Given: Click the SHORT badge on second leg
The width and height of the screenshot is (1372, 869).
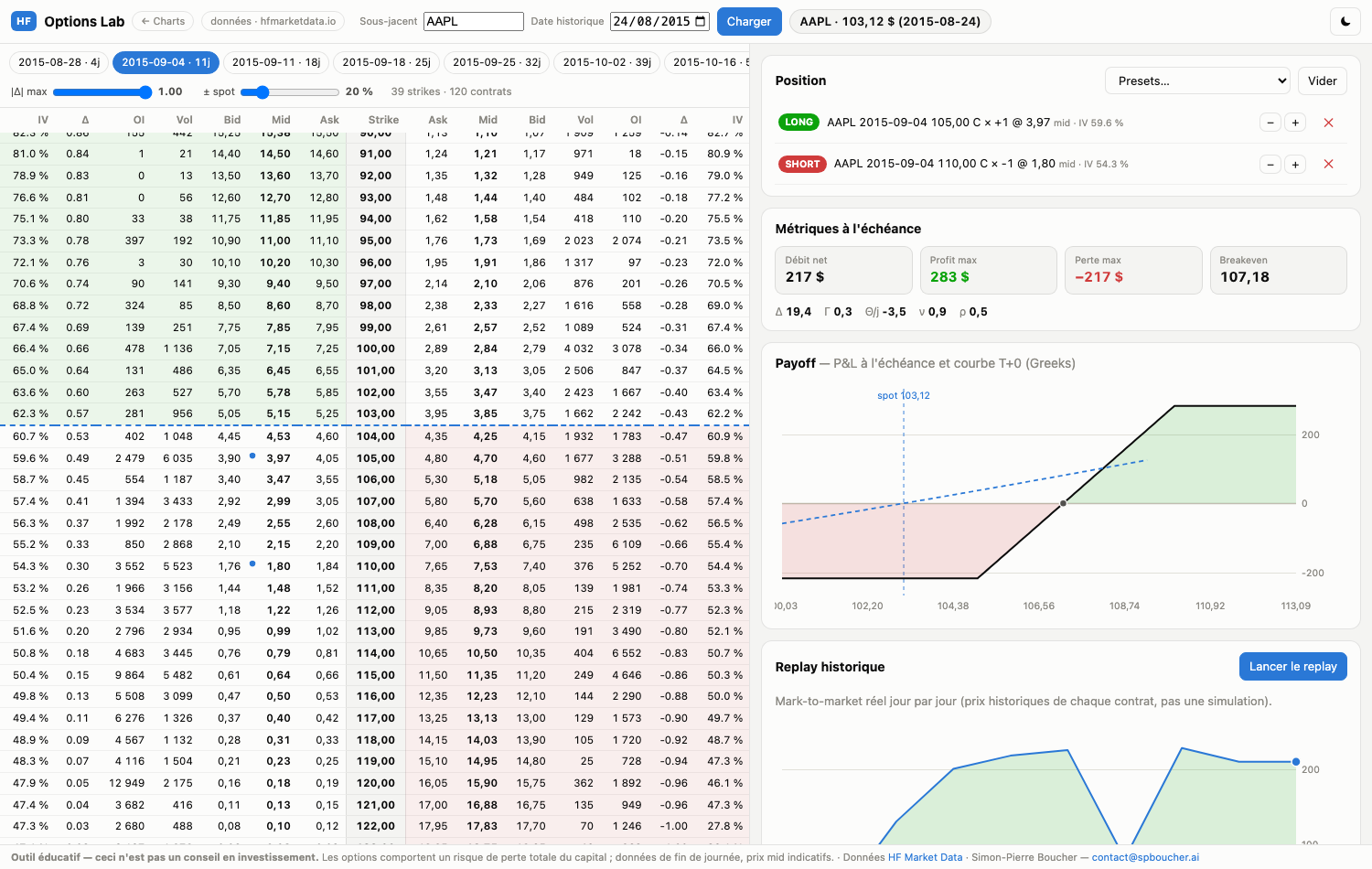Looking at the screenshot, I should point(802,165).
